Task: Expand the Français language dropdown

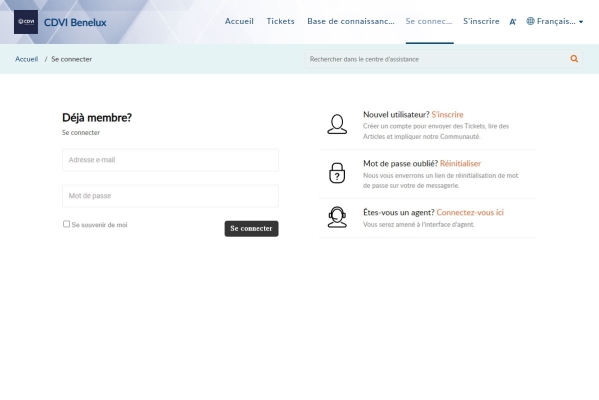Action: pos(560,21)
